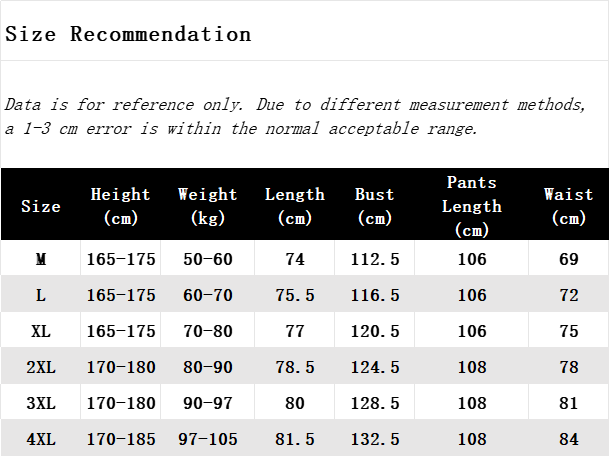The width and height of the screenshot is (609, 456).
Task: Select the M size row label
Action: point(41,260)
